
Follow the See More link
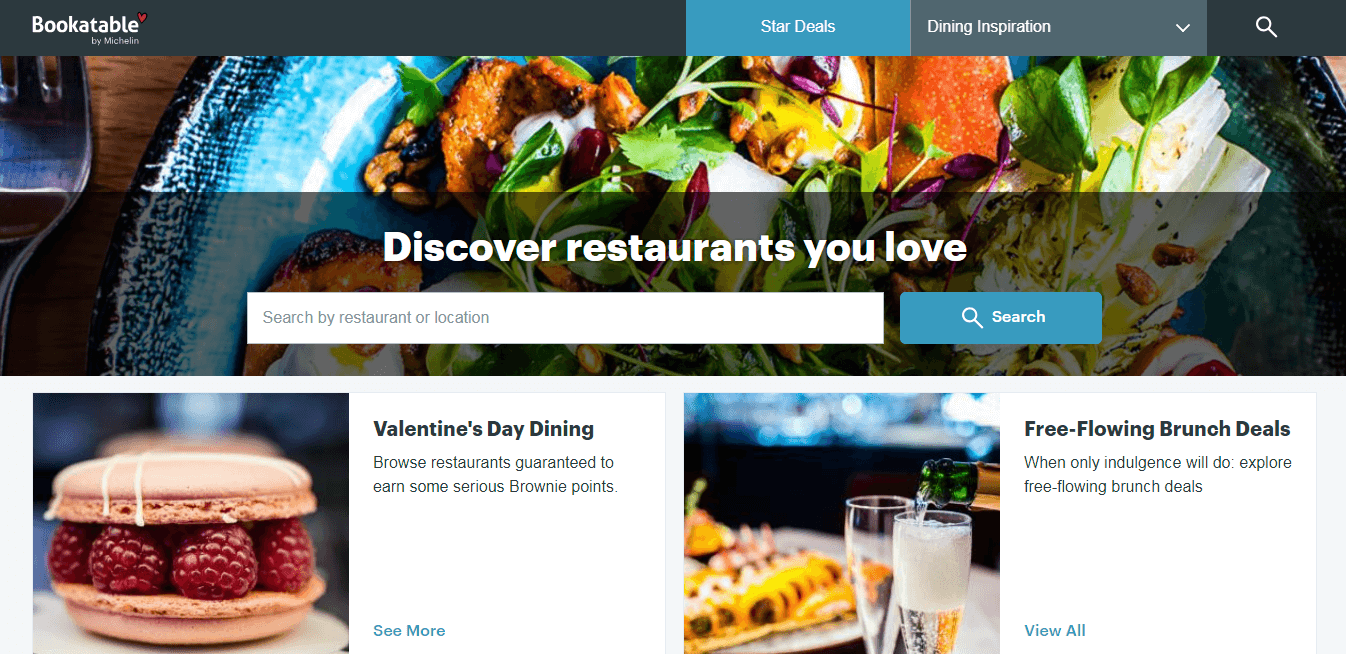[x=409, y=631]
